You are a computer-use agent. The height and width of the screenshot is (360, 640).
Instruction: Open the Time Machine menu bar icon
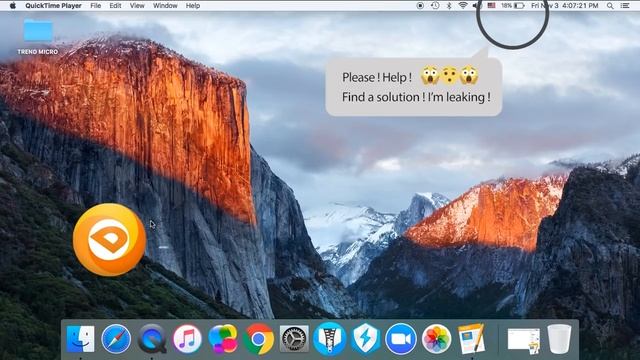coord(435,6)
